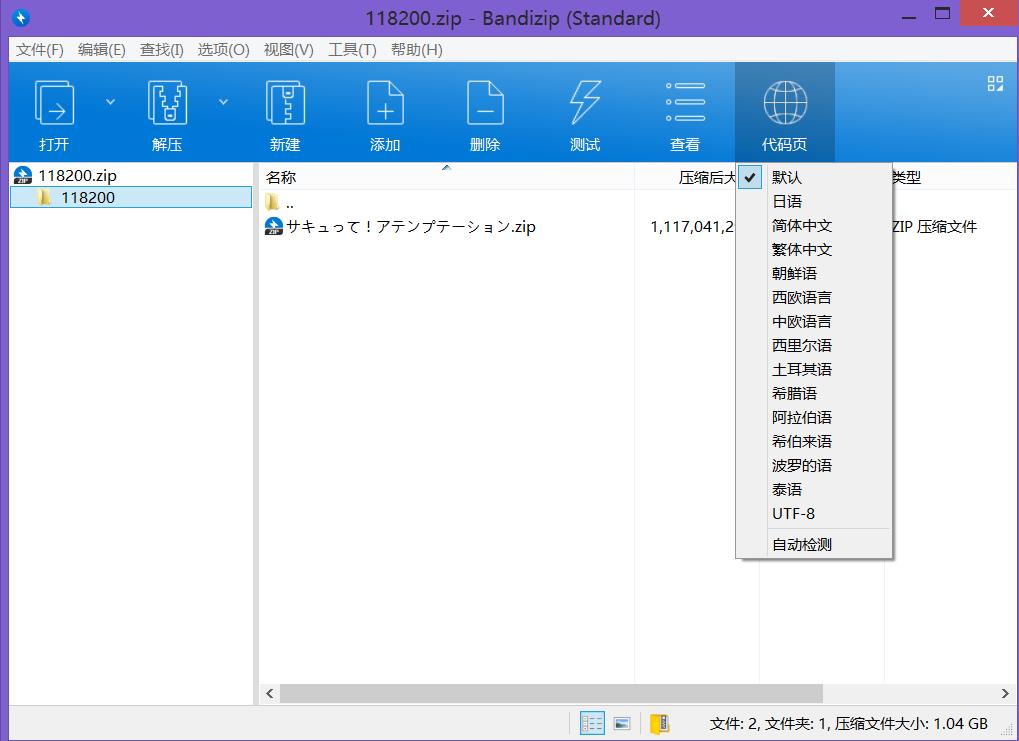Click the 新建 (New archive) toolbar icon
Image resolution: width=1019 pixels, height=741 pixels.
[x=285, y=103]
